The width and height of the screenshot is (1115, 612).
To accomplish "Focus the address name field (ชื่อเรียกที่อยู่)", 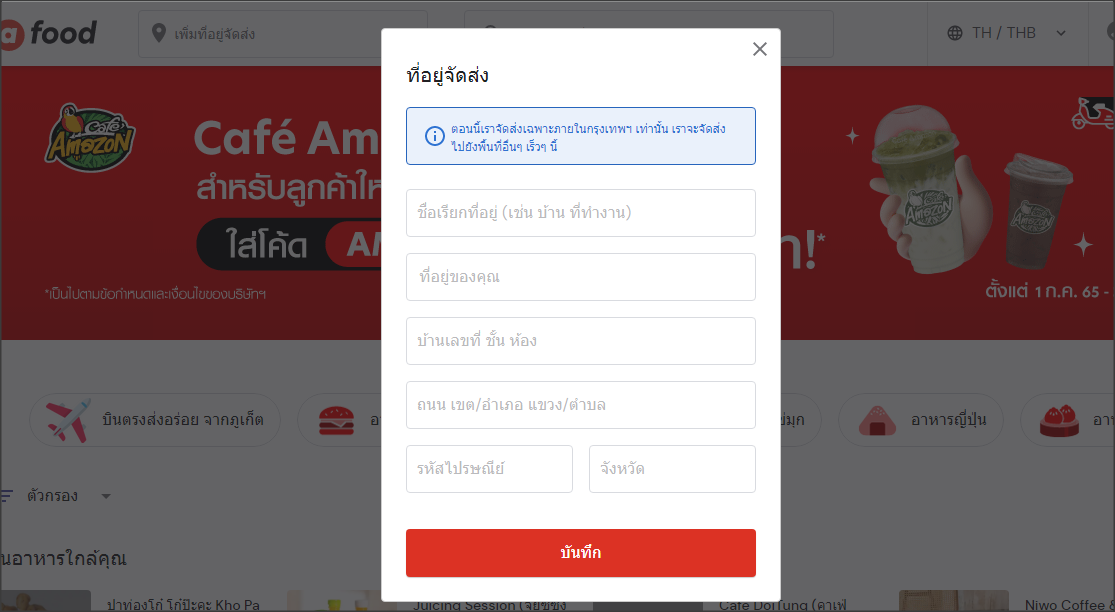I will pyautogui.click(x=581, y=213).
